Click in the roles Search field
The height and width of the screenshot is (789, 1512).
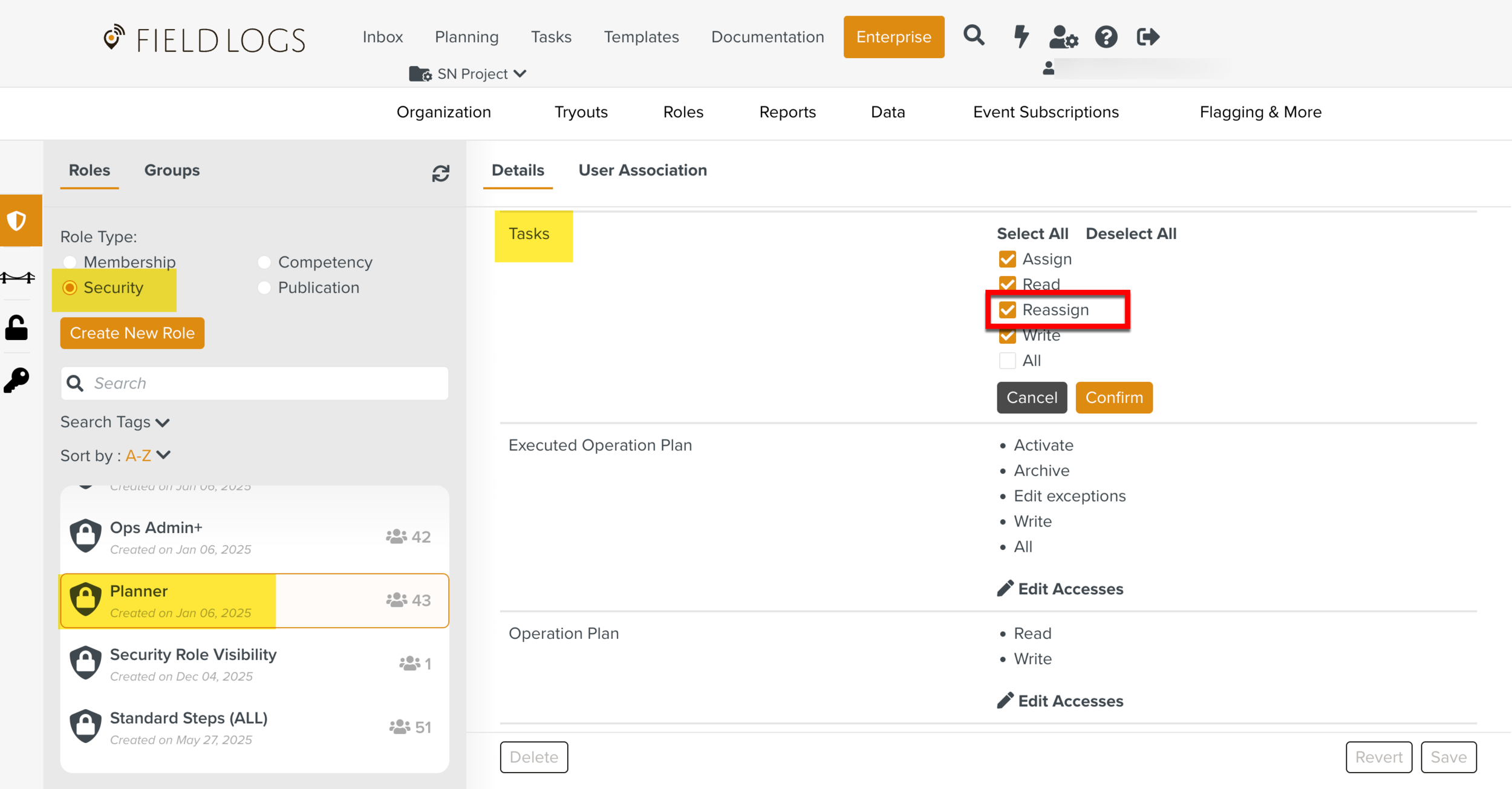click(254, 383)
